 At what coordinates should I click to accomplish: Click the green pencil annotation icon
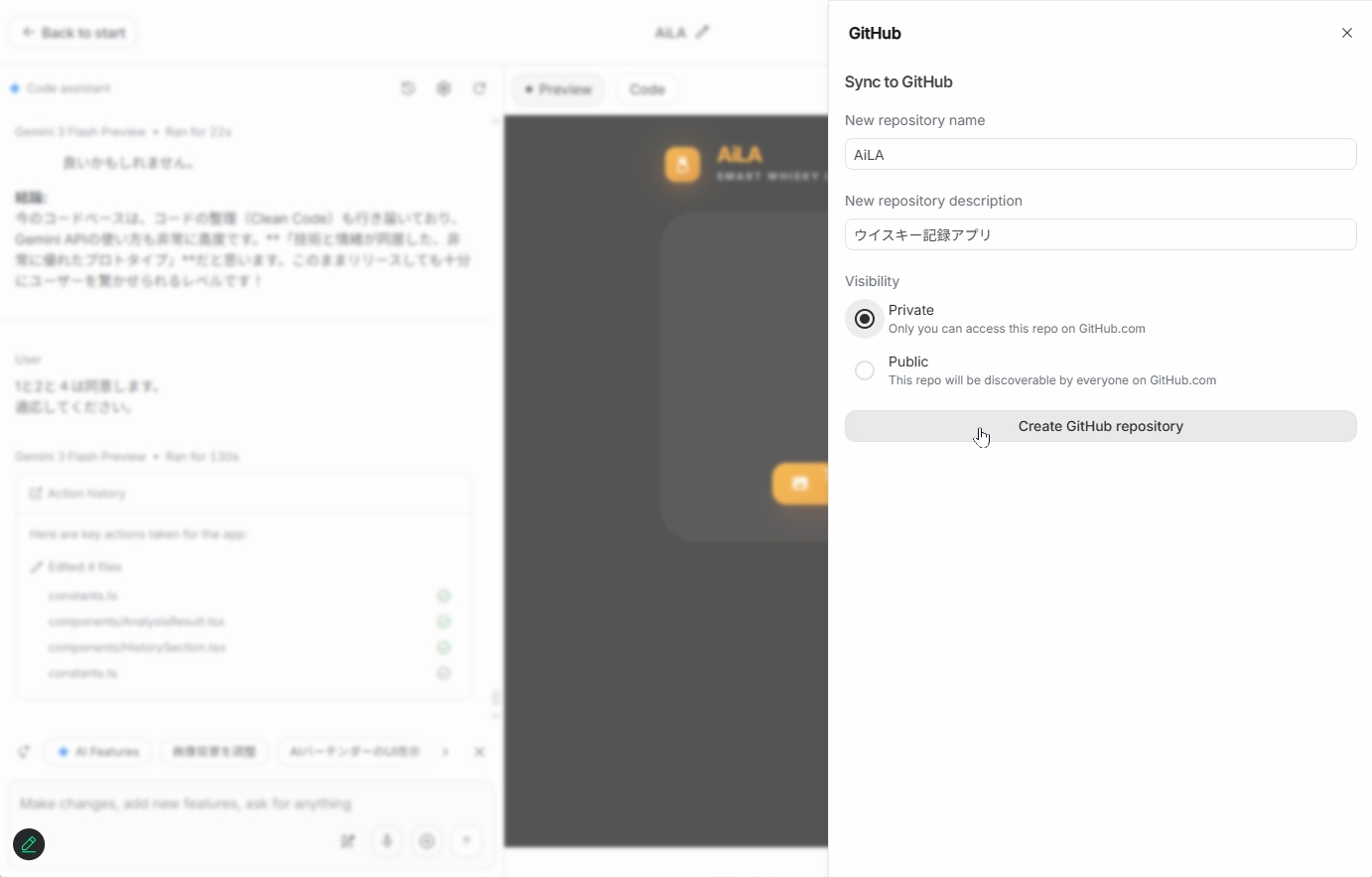tap(29, 844)
